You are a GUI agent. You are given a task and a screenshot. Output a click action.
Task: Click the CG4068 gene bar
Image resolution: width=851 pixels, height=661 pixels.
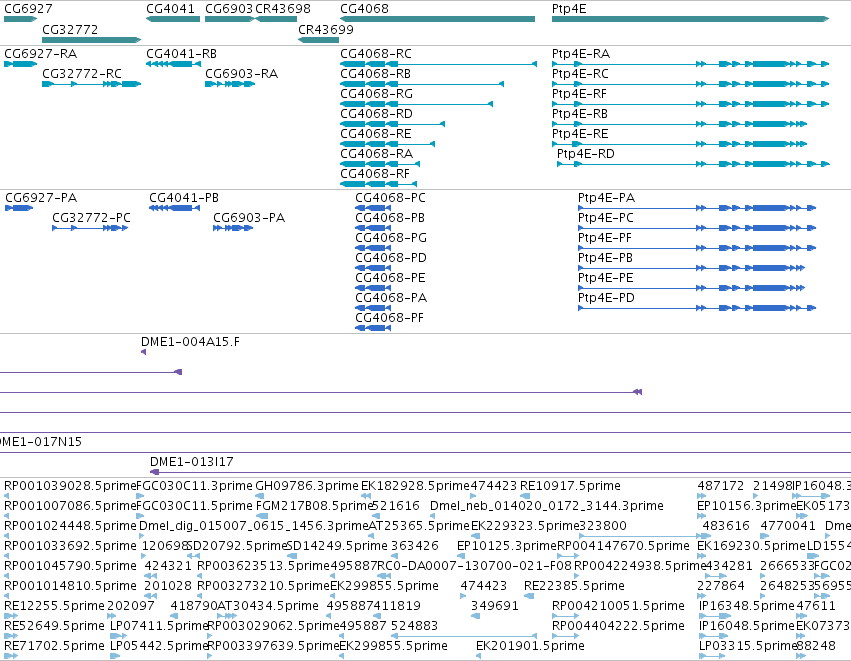pos(437,19)
